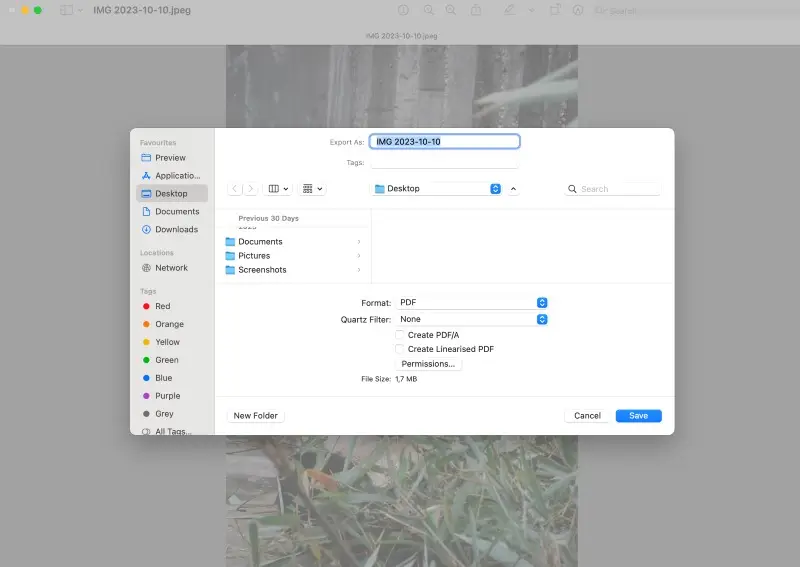
Task: Expand the Screenshots folder
Action: (x=359, y=270)
